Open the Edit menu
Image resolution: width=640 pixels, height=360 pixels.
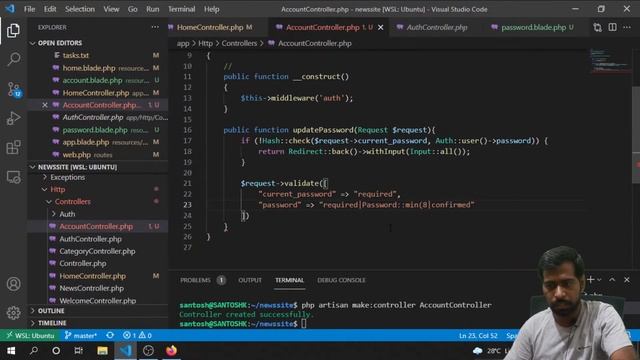[50, 9]
